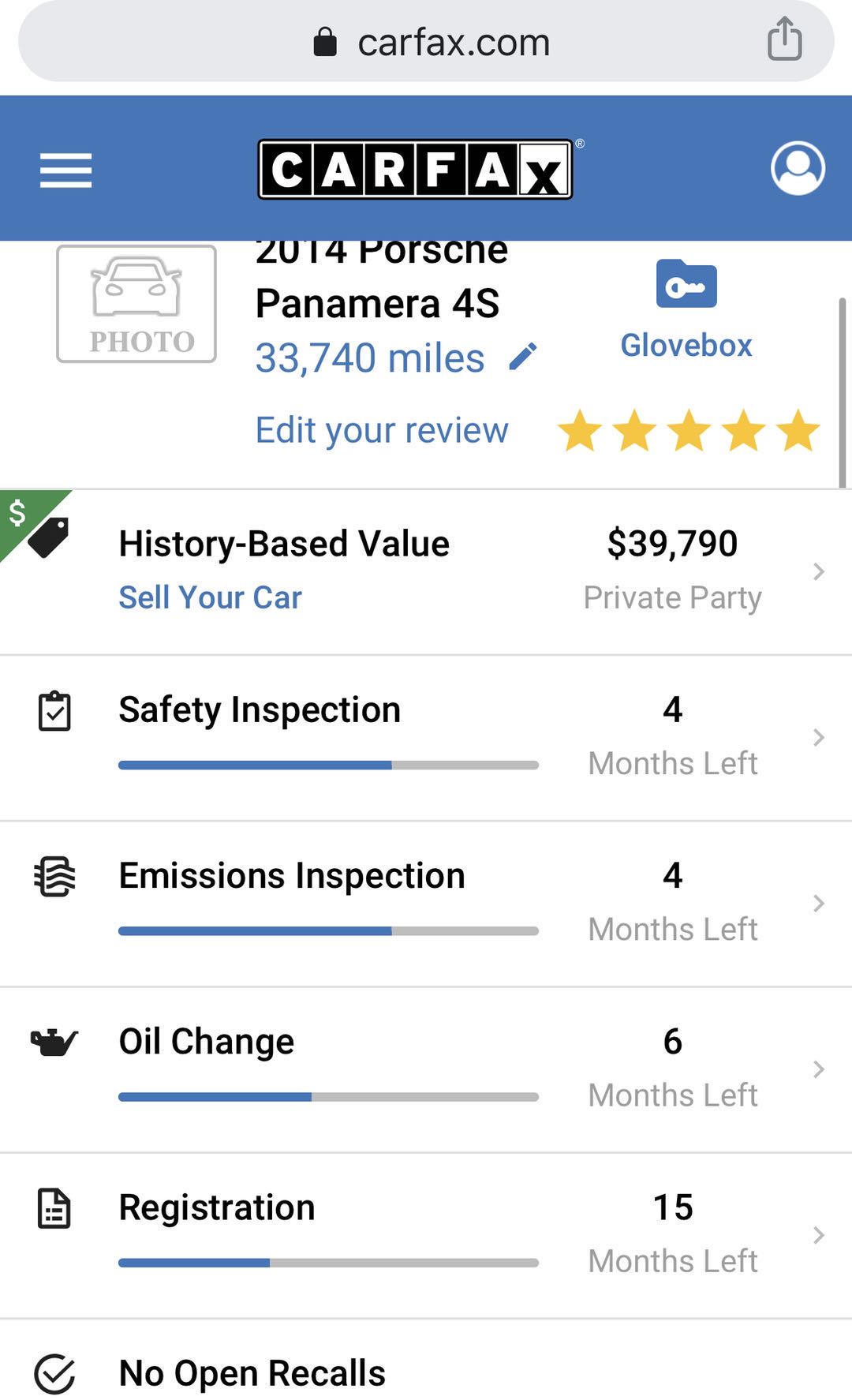Open the hamburger menu

pyautogui.click(x=66, y=170)
